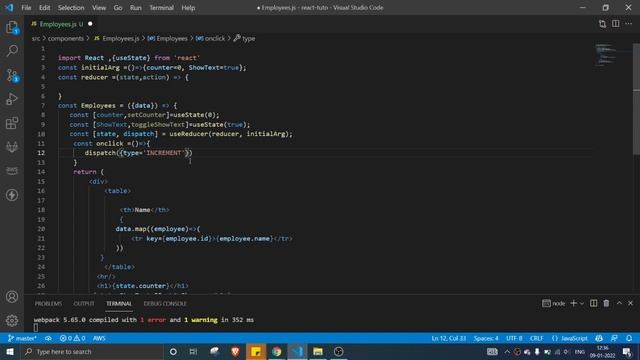Close the terminal panel
This screenshot has height=360, width=640.
click(x=631, y=303)
